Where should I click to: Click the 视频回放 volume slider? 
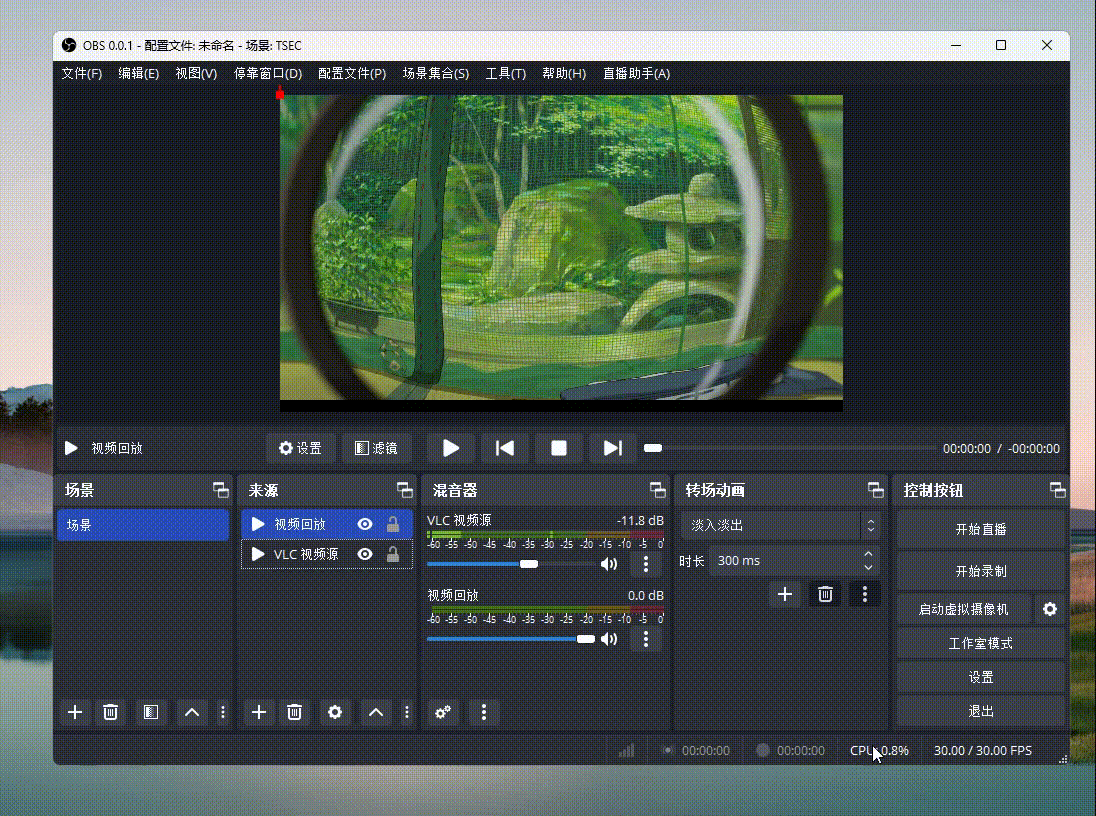click(510, 639)
